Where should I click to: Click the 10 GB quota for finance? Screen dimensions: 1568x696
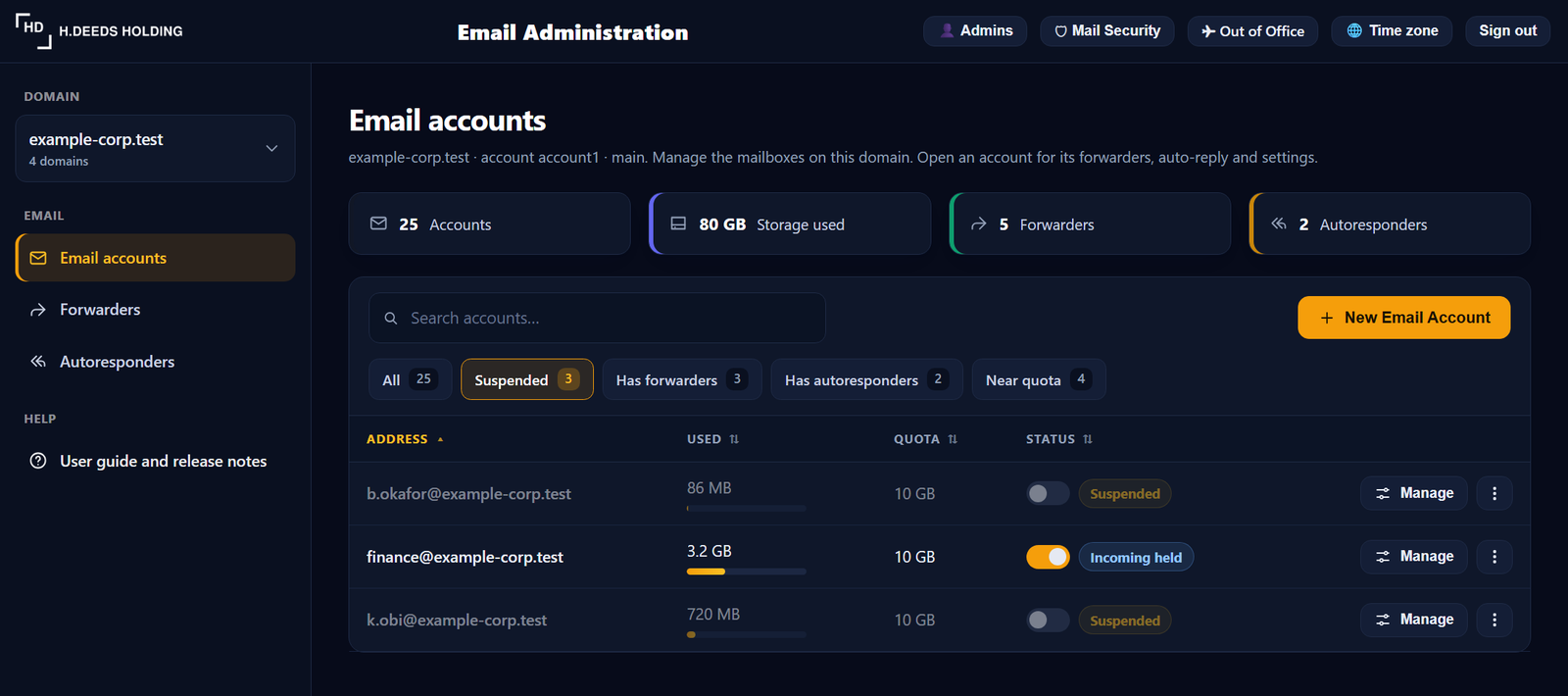pos(914,557)
